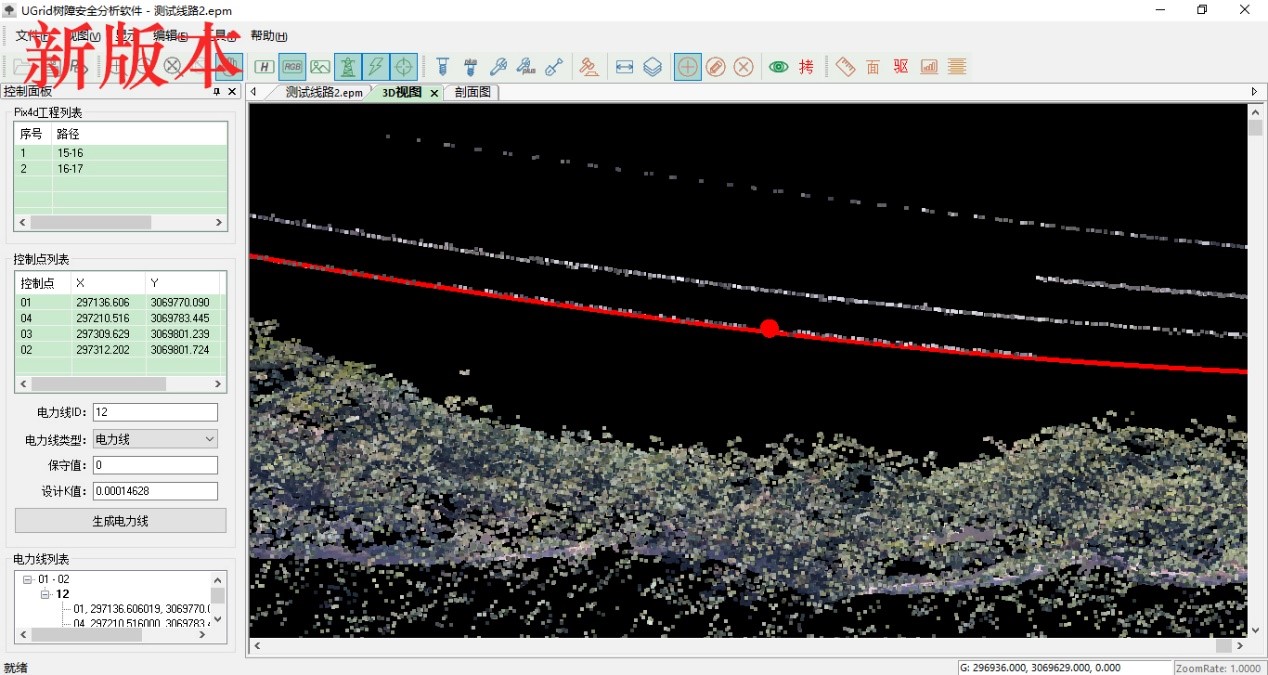Click the shovel tool icon
Screen dimensions: 1268x675
coord(554,67)
